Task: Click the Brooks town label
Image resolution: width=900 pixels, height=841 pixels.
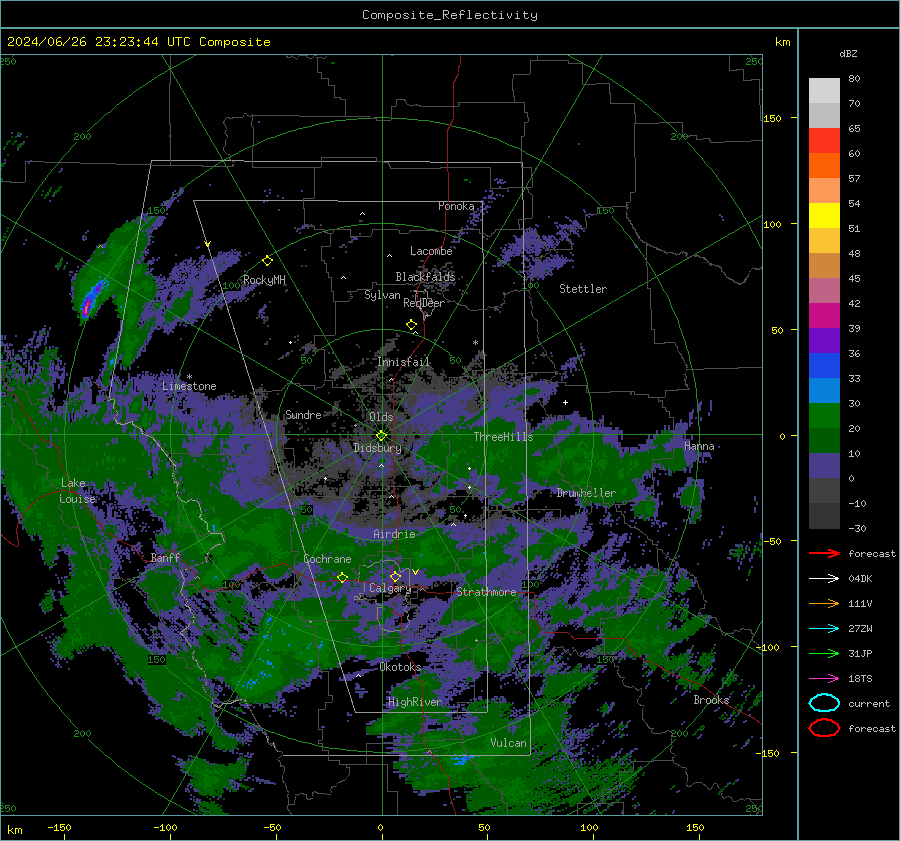Action: pyautogui.click(x=711, y=700)
